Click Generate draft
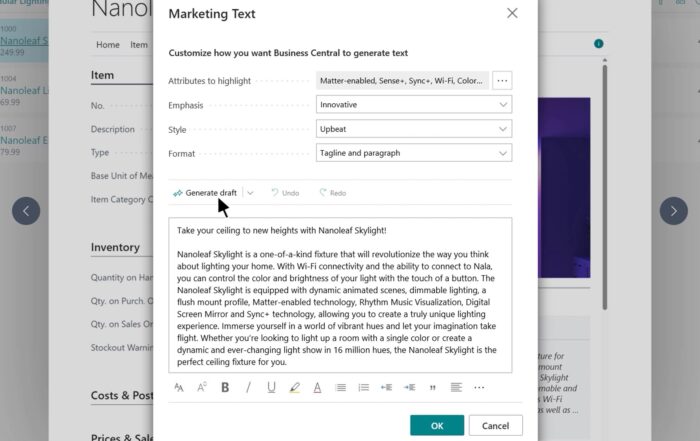 (x=205, y=193)
